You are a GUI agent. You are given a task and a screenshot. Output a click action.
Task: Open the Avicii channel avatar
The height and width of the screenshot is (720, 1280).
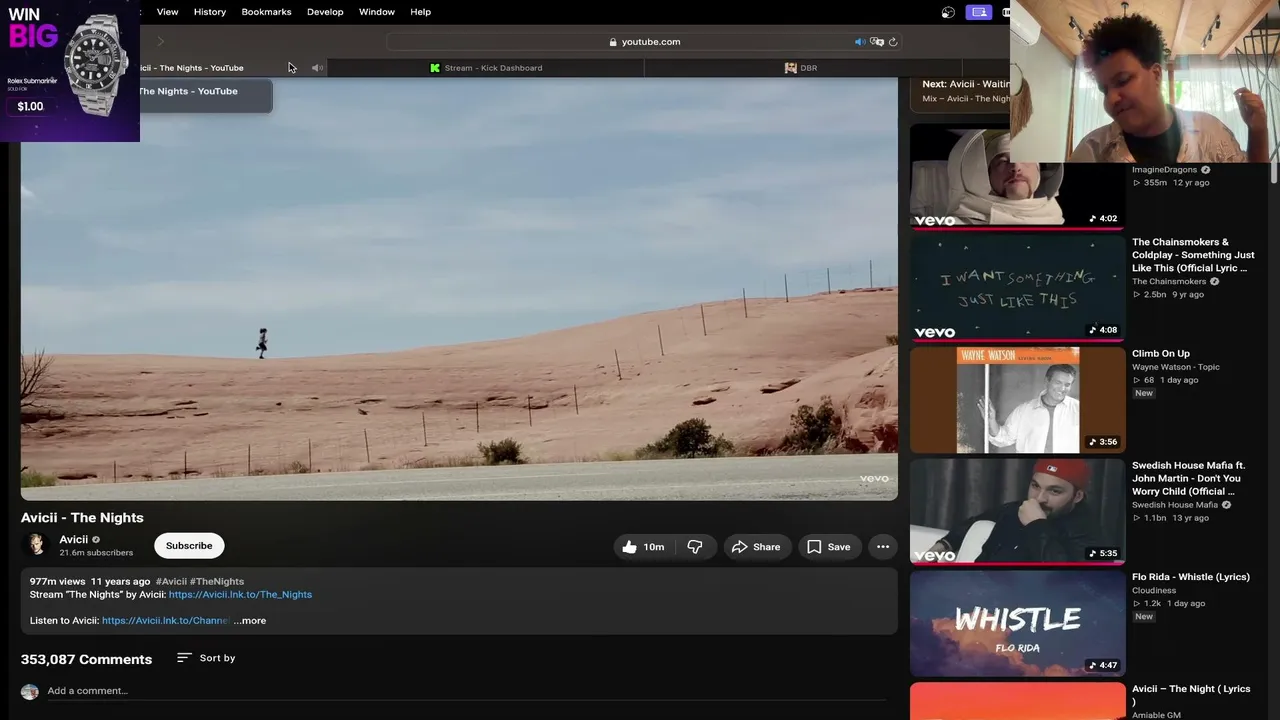click(37, 545)
